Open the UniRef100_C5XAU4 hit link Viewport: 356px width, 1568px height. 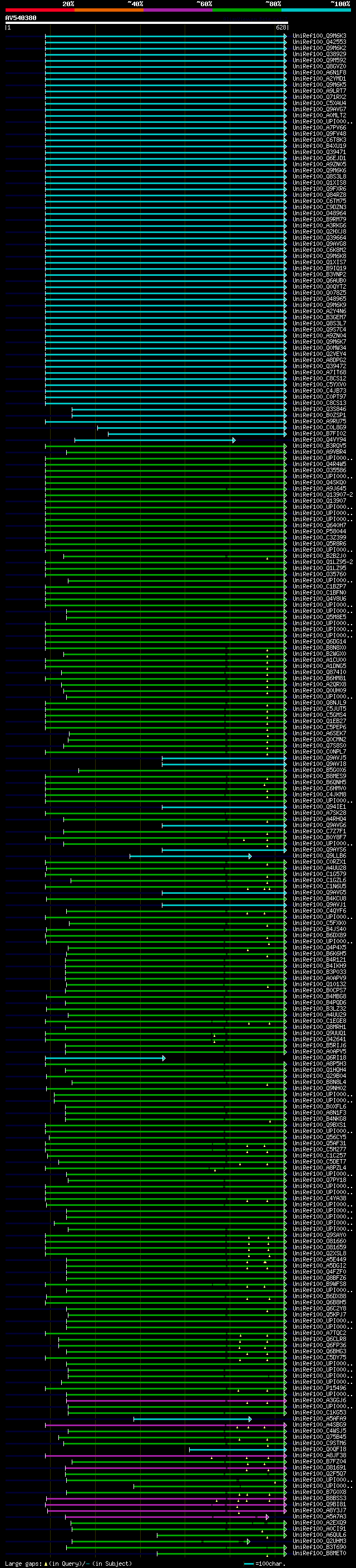coord(319,103)
